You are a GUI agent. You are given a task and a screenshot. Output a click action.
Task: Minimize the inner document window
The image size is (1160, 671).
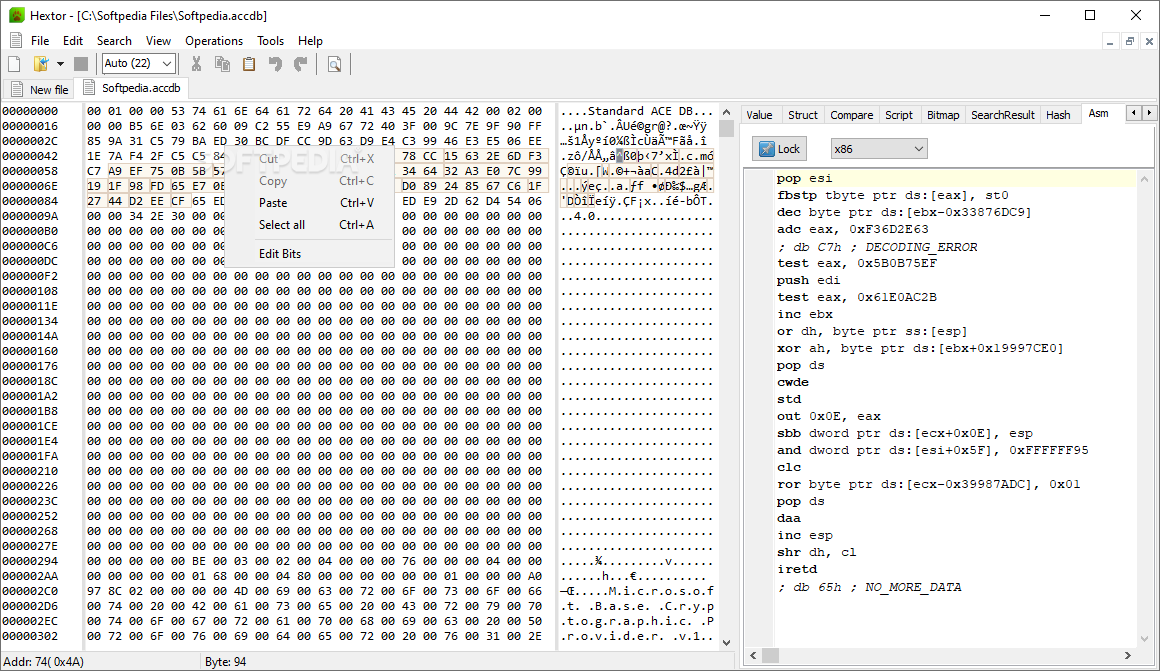click(x=1110, y=41)
